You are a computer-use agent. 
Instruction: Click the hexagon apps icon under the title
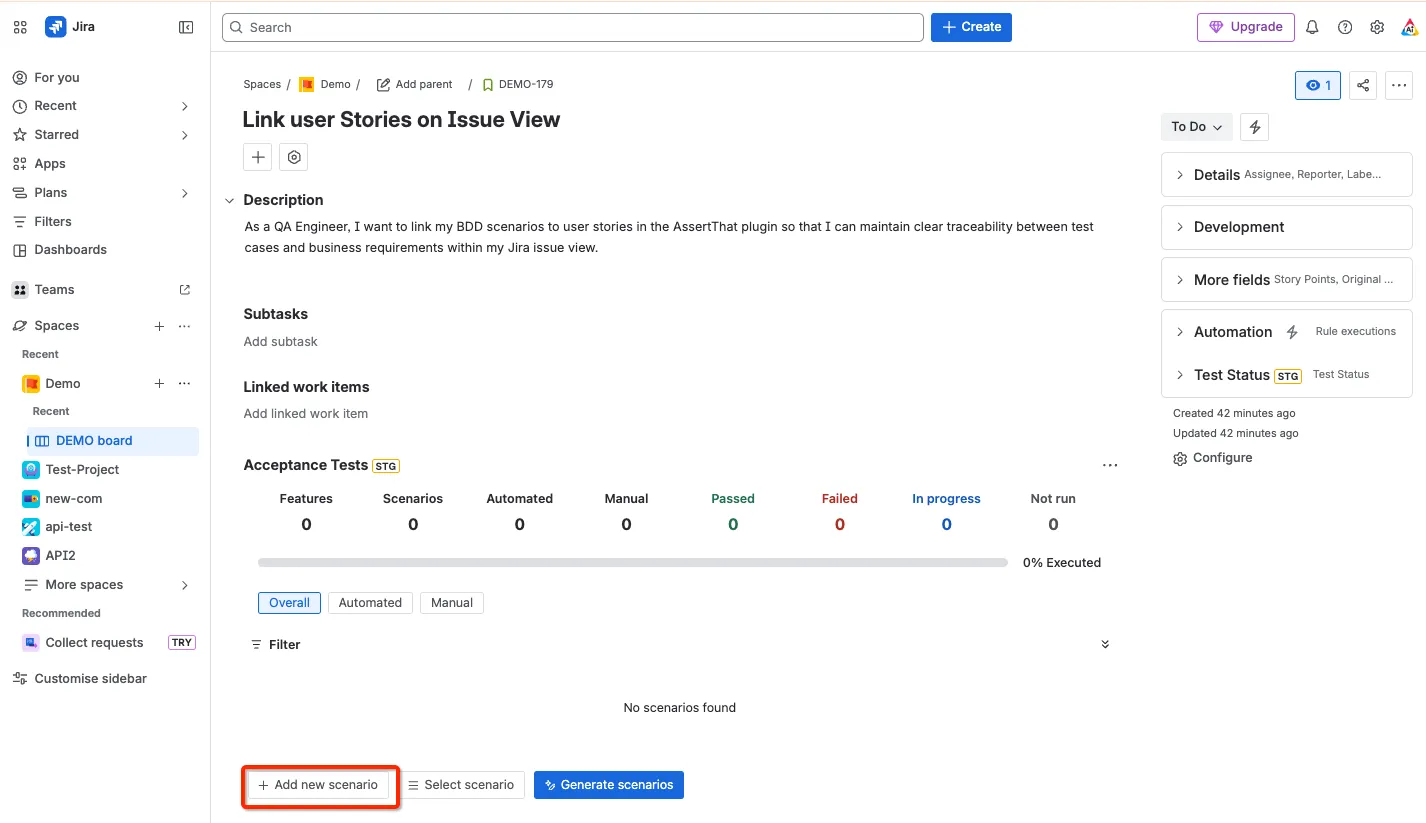(293, 157)
